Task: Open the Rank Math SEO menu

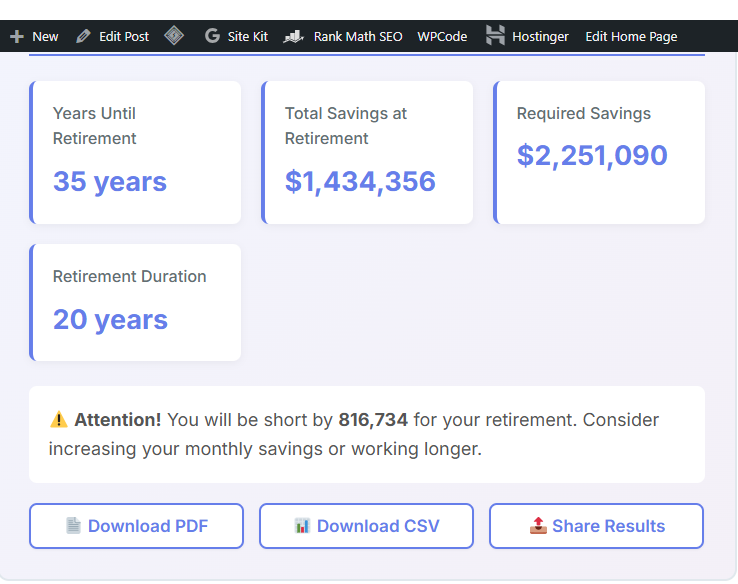Action: [357, 37]
